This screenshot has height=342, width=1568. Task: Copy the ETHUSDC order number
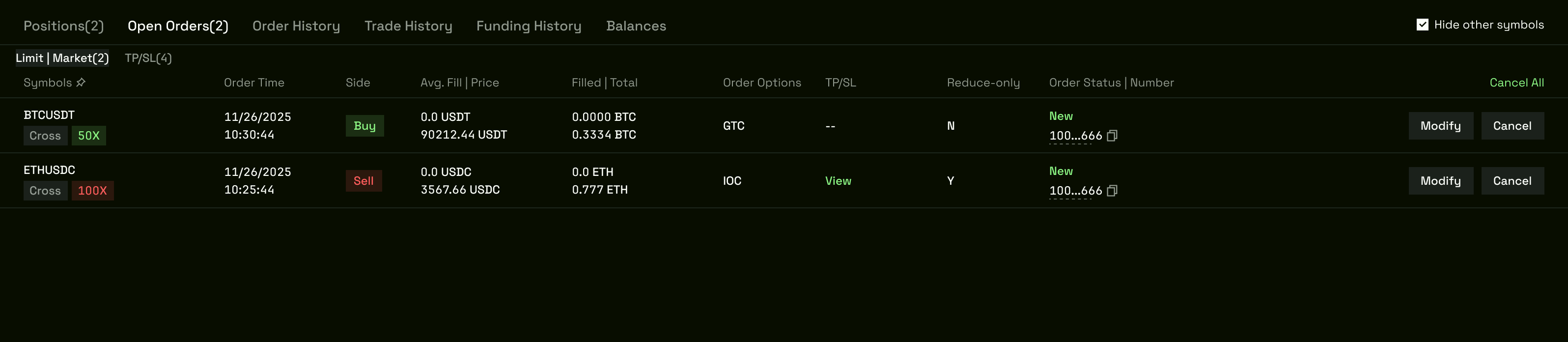pos(1112,191)
